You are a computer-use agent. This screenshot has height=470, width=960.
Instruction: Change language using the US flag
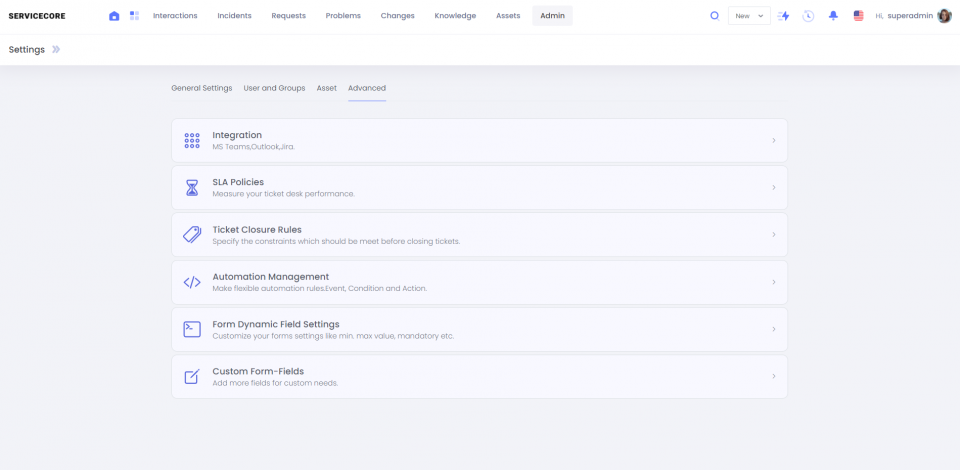pyautogui.click(x=858, y=16)
